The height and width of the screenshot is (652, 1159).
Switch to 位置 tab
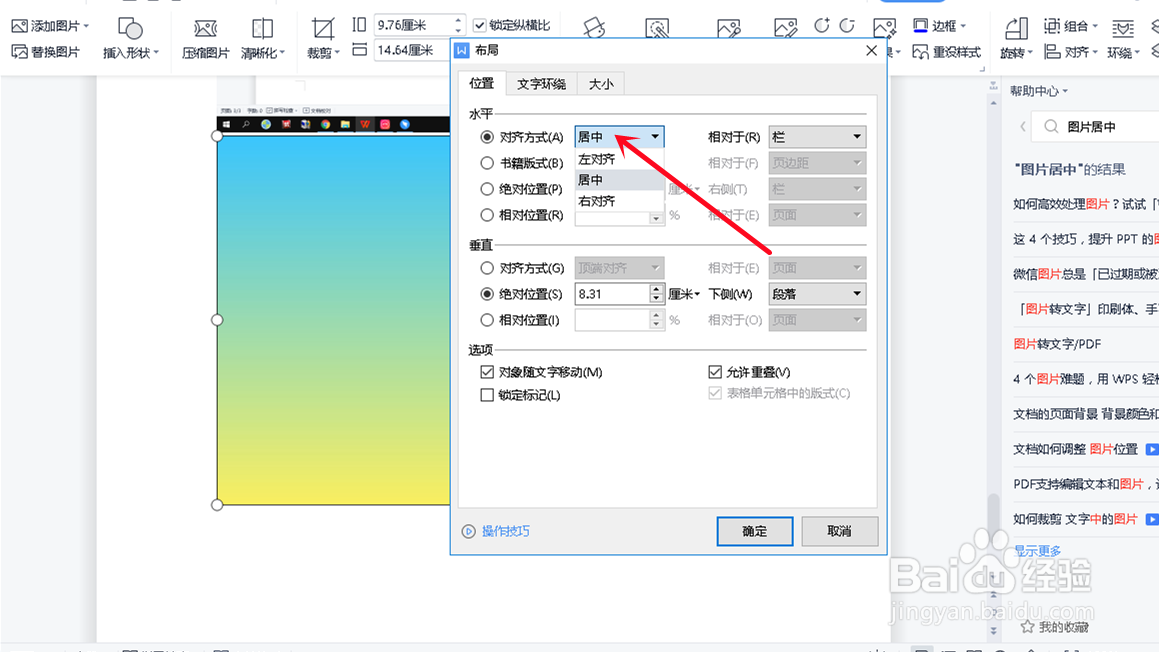(481, 84)
